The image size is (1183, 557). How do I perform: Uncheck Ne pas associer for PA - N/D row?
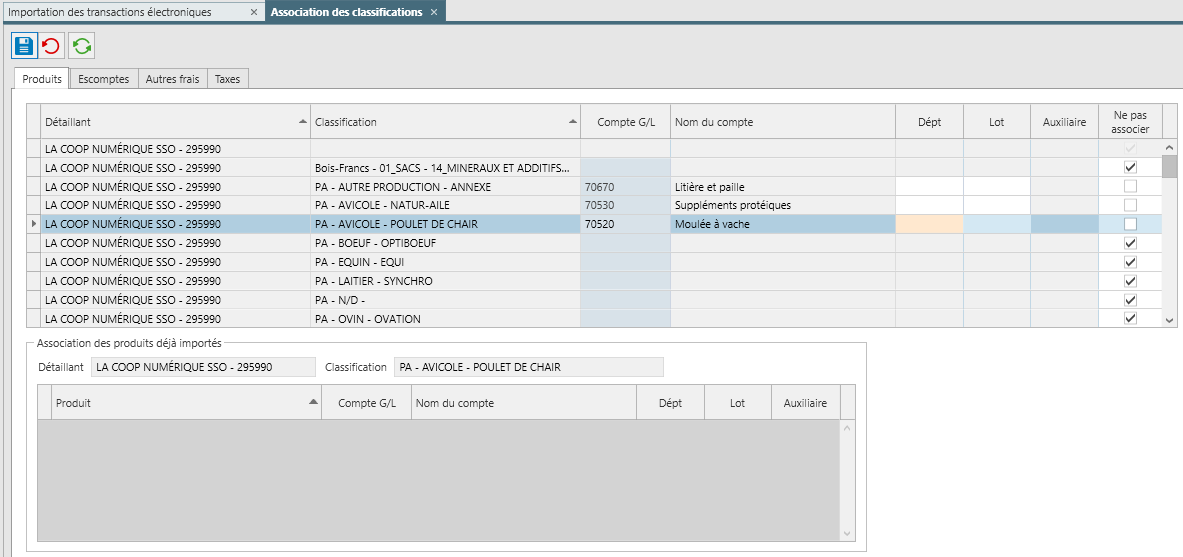tap(1130, 300)
